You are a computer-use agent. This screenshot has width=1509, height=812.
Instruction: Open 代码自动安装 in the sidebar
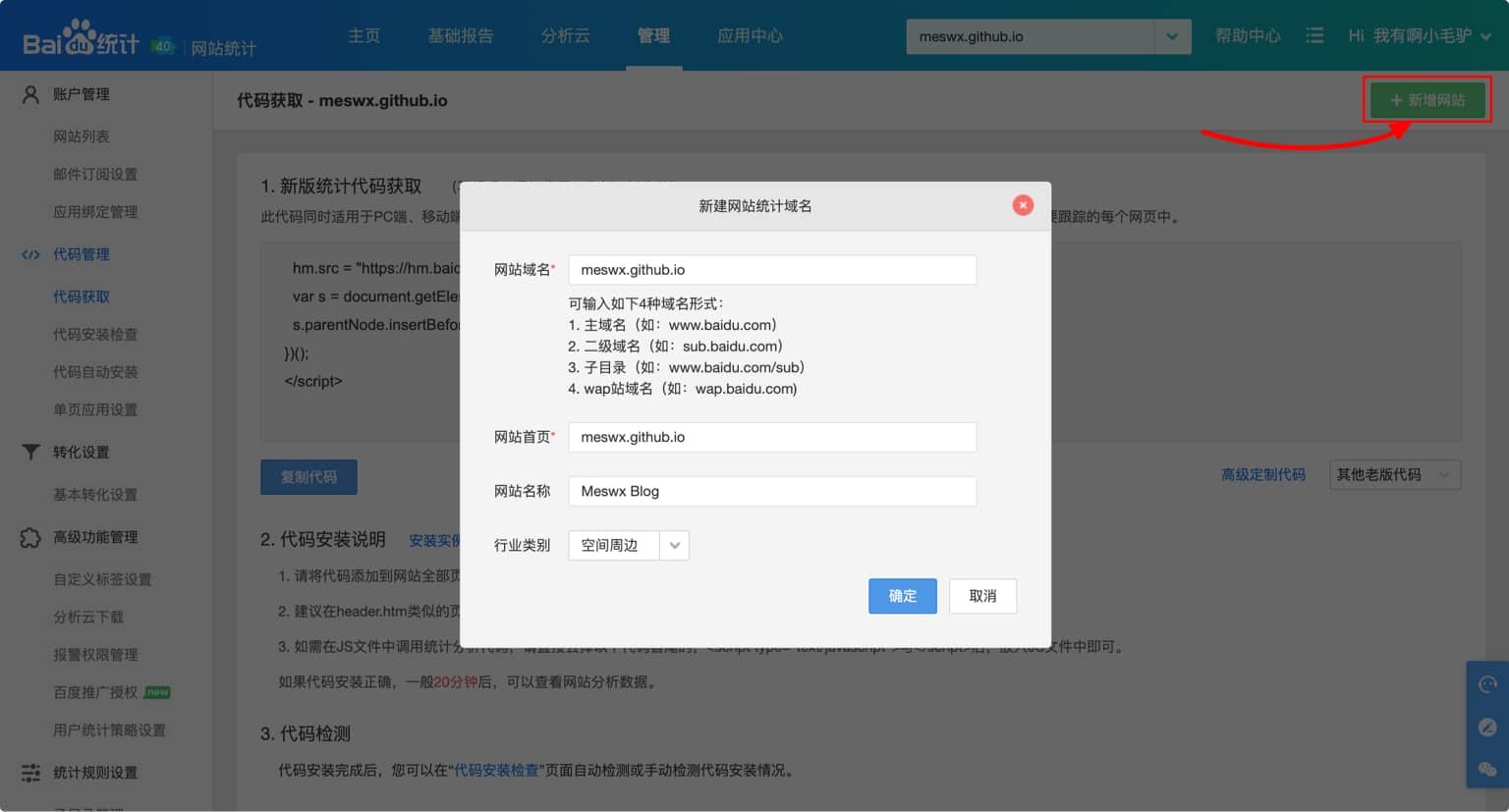(x=95, y=372)
